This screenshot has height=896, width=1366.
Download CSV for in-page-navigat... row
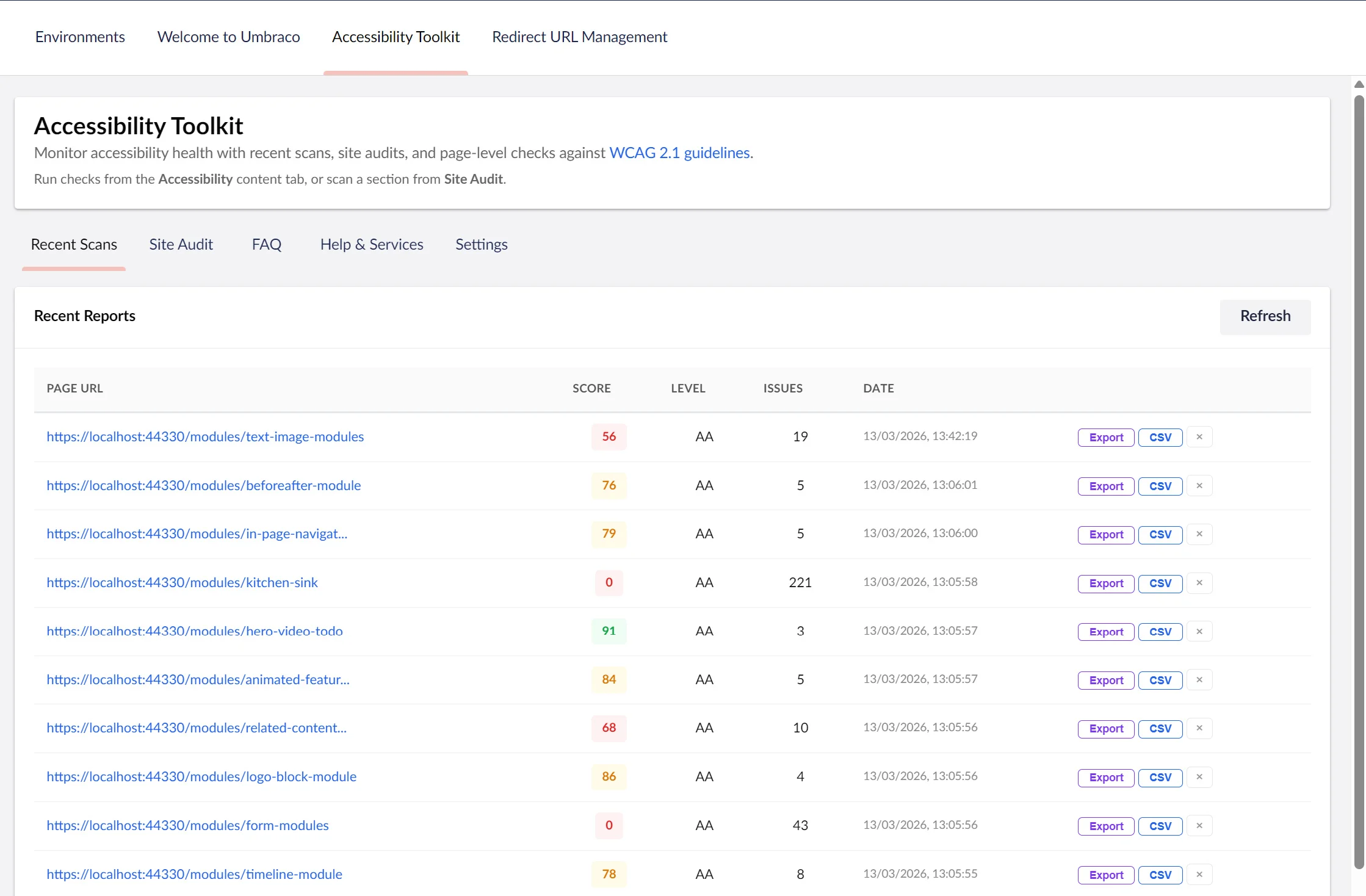click(x=1160, y=535)
